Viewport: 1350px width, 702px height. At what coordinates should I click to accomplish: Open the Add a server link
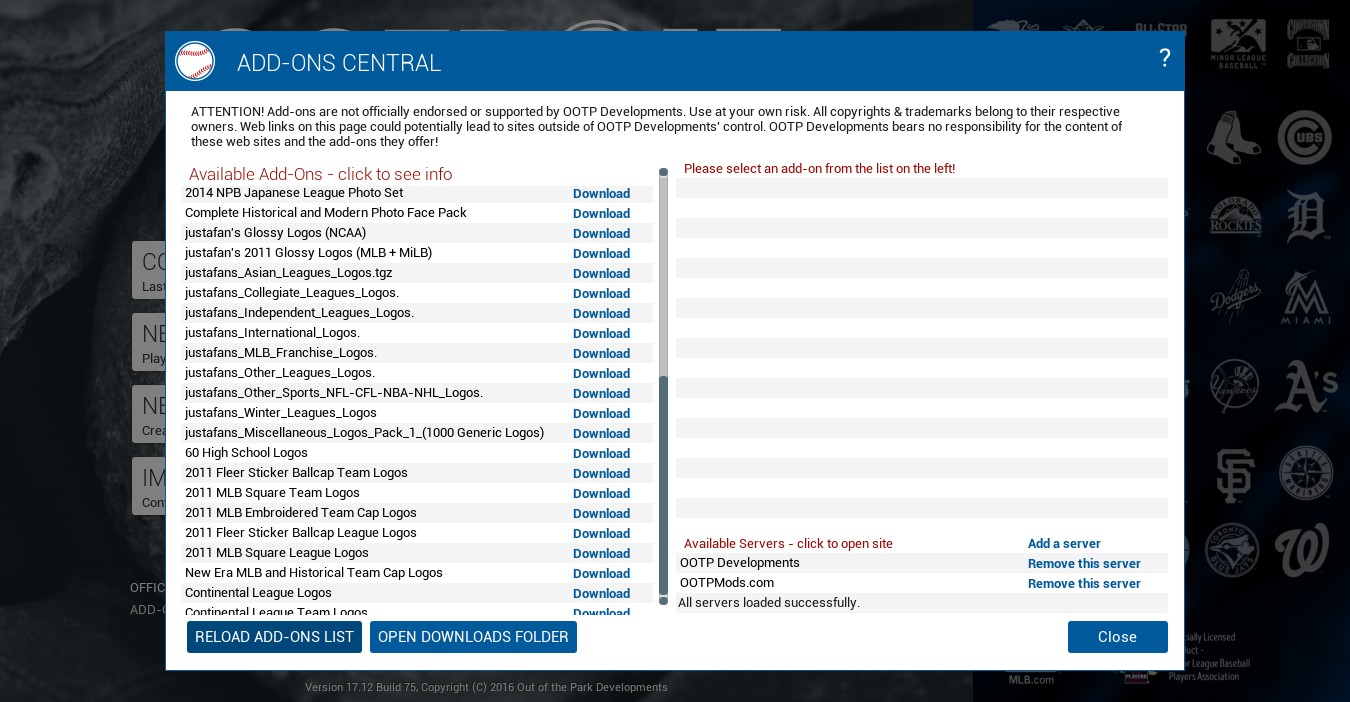[1064, 544]
